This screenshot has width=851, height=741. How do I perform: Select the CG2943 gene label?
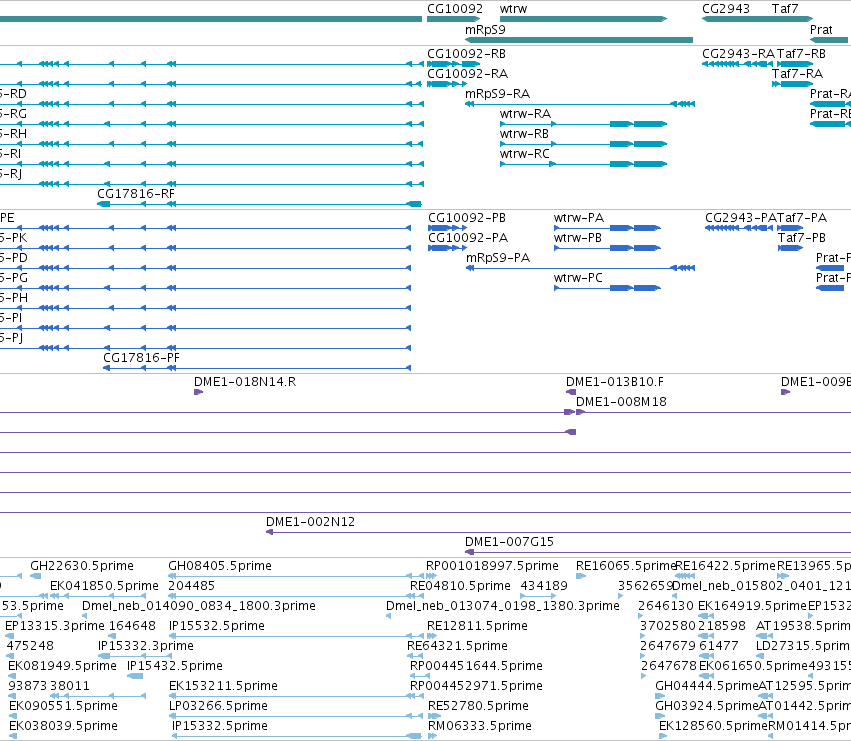coord(726,9)
